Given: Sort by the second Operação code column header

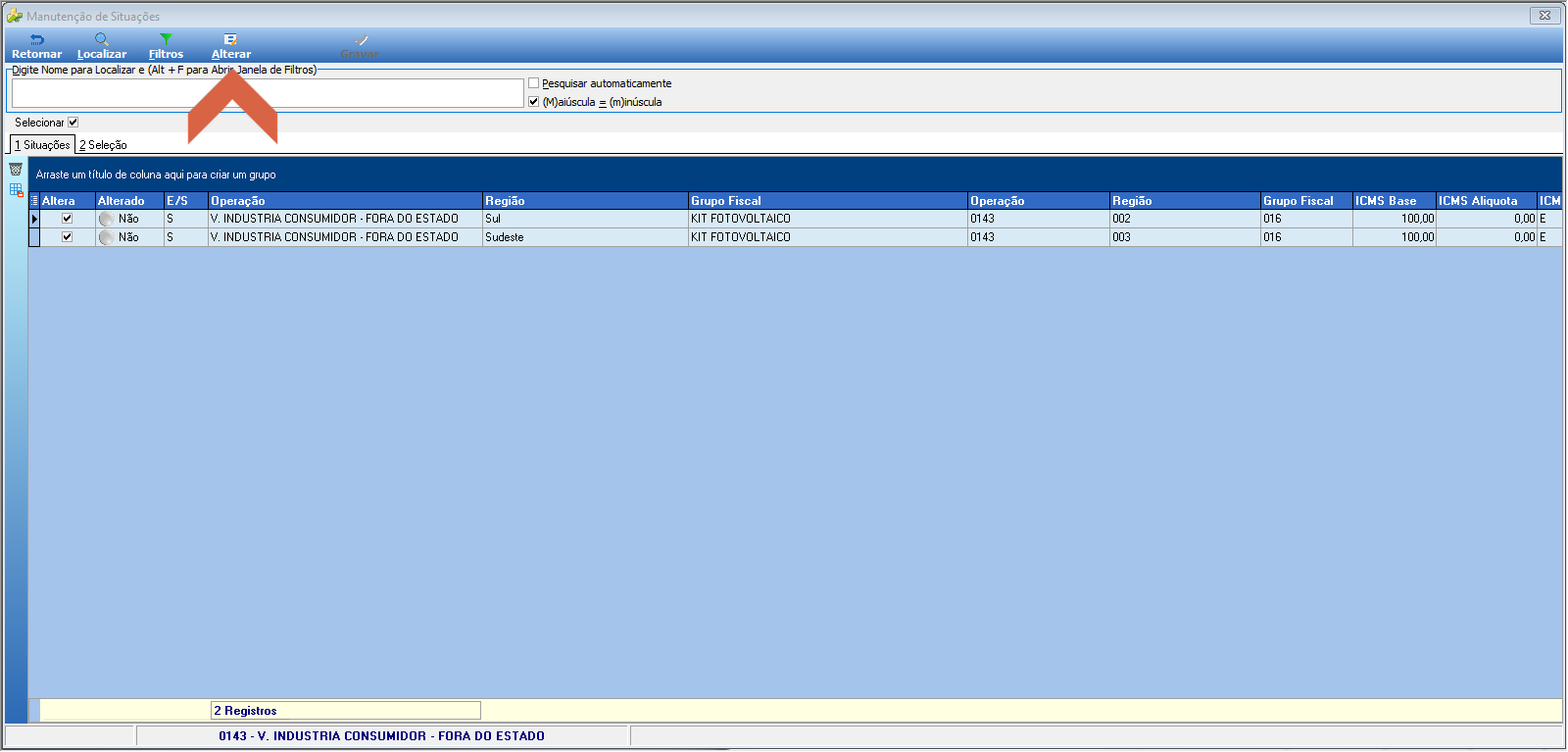Looking at the screenshot, I should [x=1039, y=201].
